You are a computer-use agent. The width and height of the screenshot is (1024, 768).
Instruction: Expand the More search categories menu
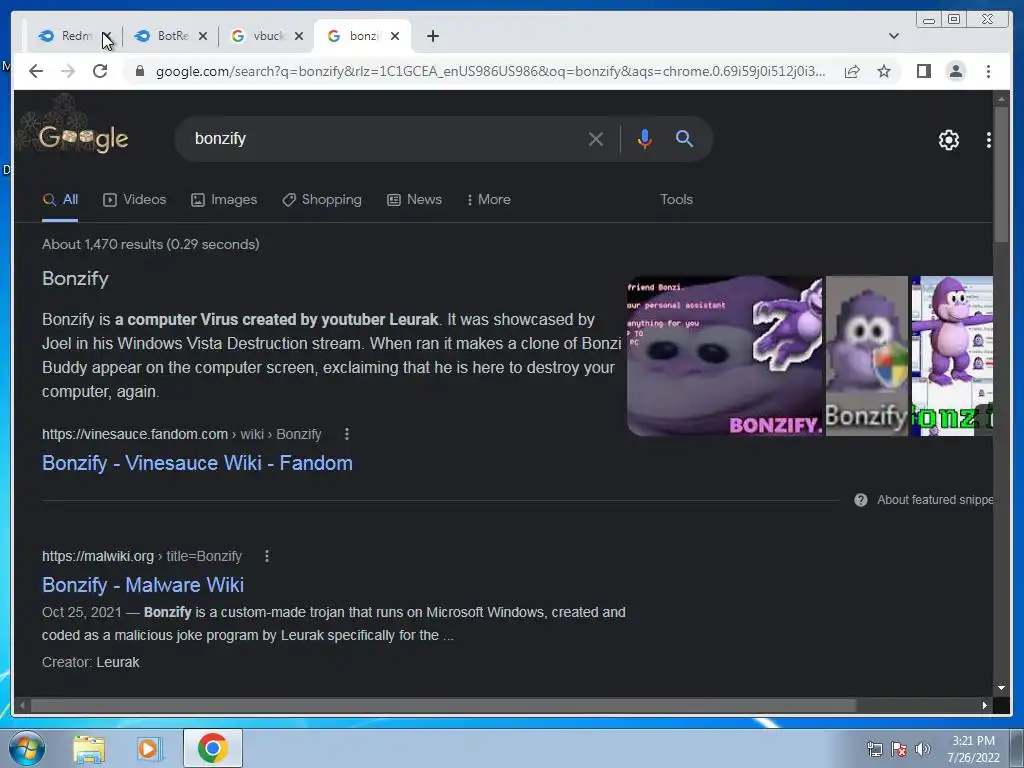click(488, 200)
